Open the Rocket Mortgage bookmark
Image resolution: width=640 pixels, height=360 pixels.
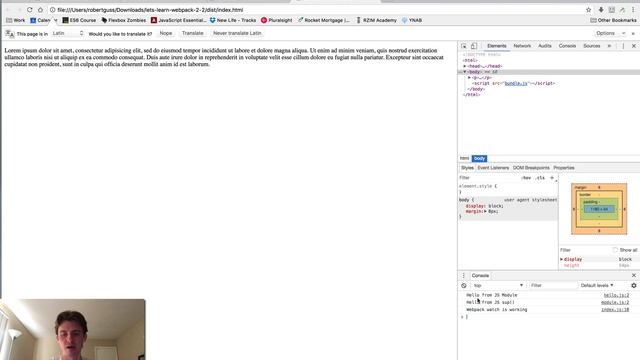(324, 20)
